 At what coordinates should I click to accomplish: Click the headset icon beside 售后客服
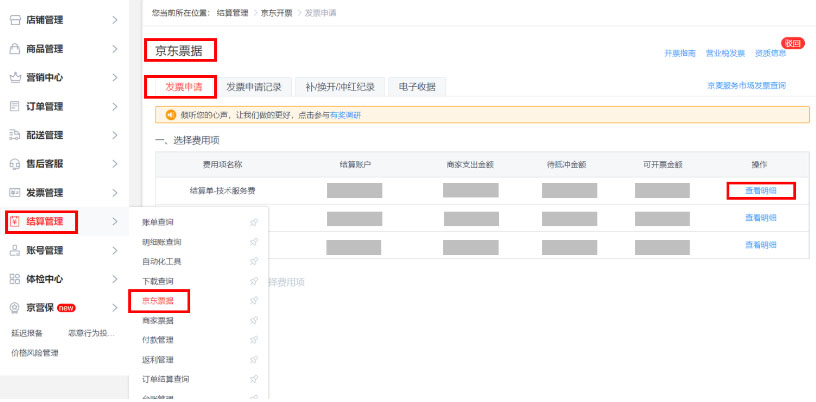(15, 164)
